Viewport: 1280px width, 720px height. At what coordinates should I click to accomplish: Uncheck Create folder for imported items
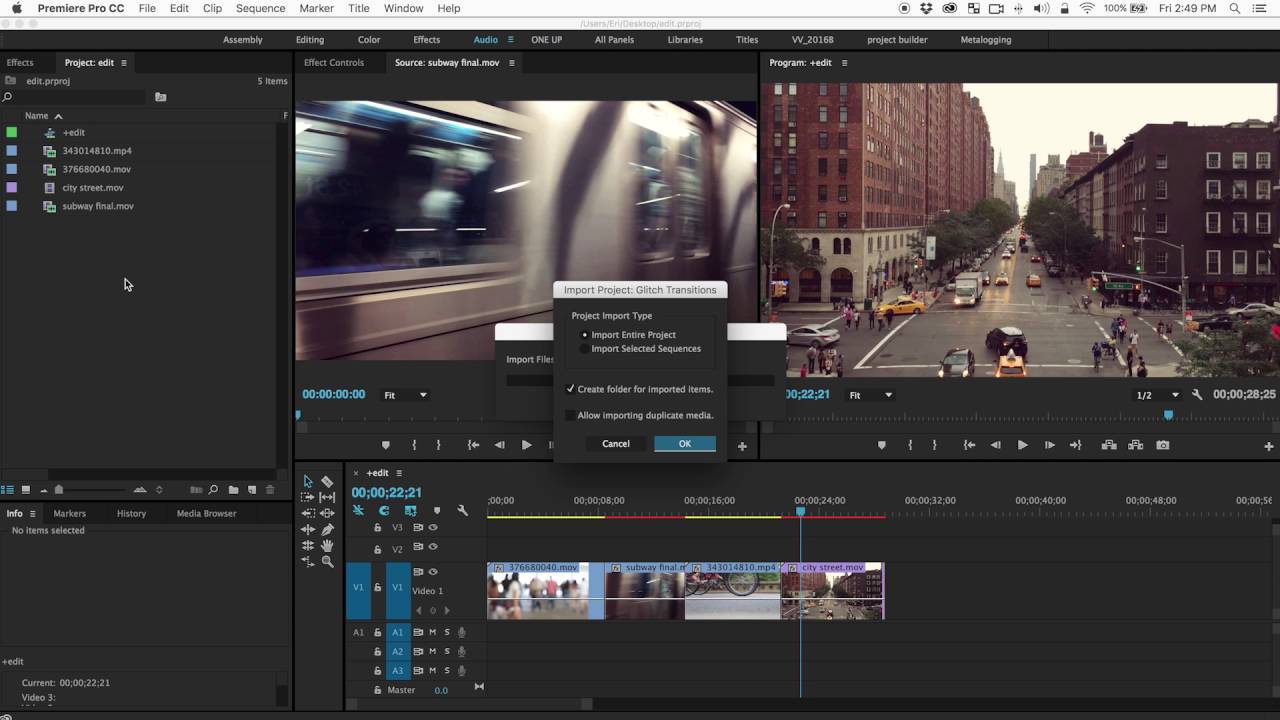click(570, 389)
